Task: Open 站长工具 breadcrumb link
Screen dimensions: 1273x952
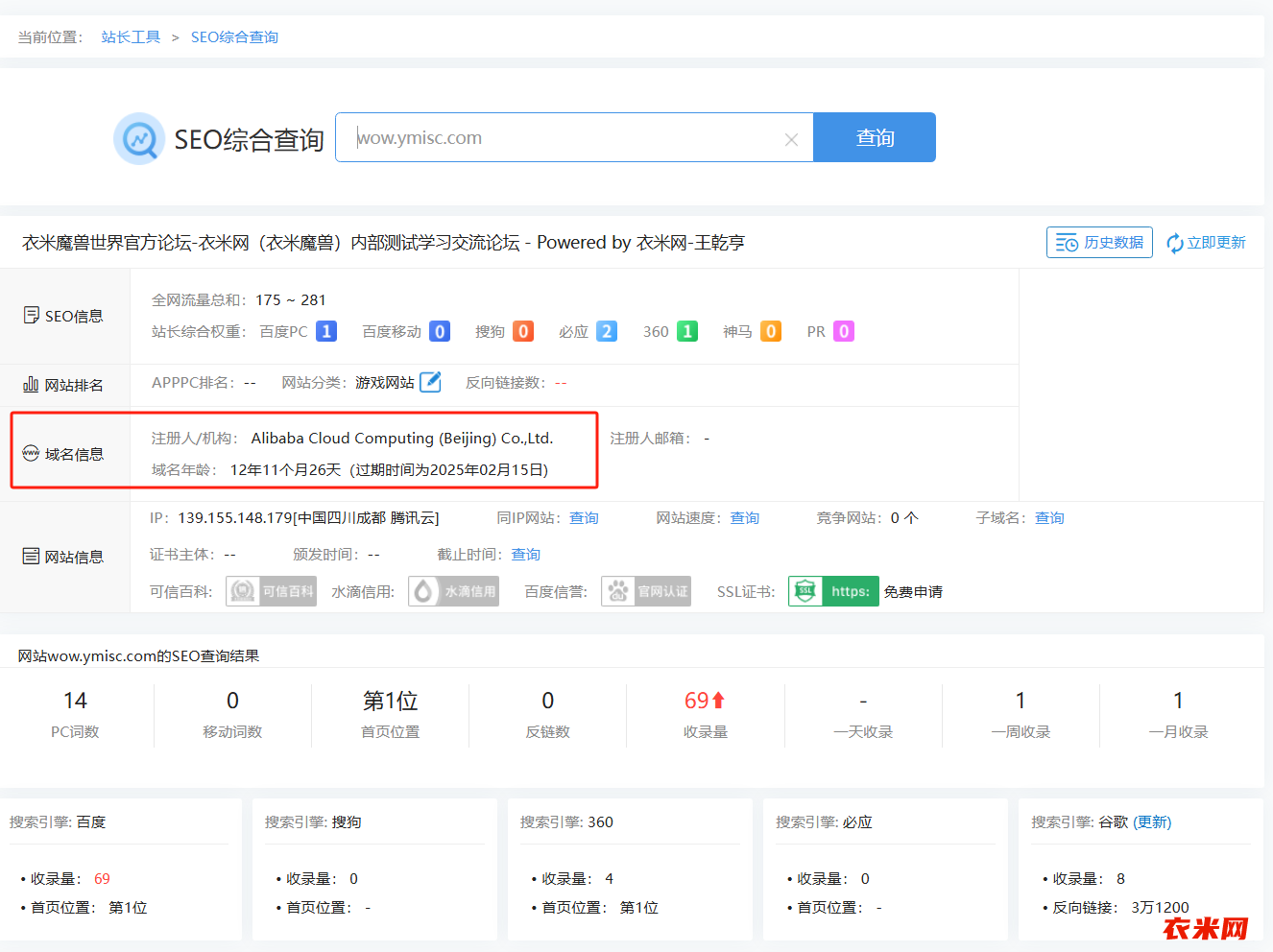Action: 131,37
